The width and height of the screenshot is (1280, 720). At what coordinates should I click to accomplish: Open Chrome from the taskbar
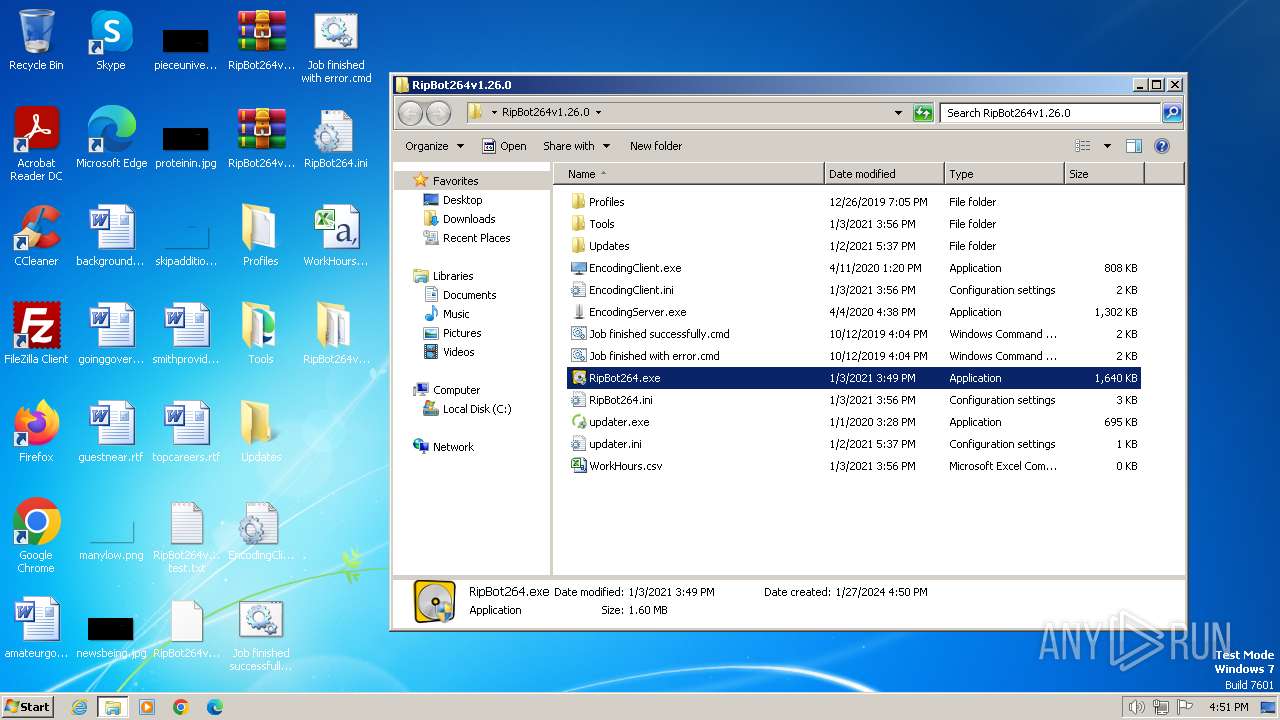(181, 707)
